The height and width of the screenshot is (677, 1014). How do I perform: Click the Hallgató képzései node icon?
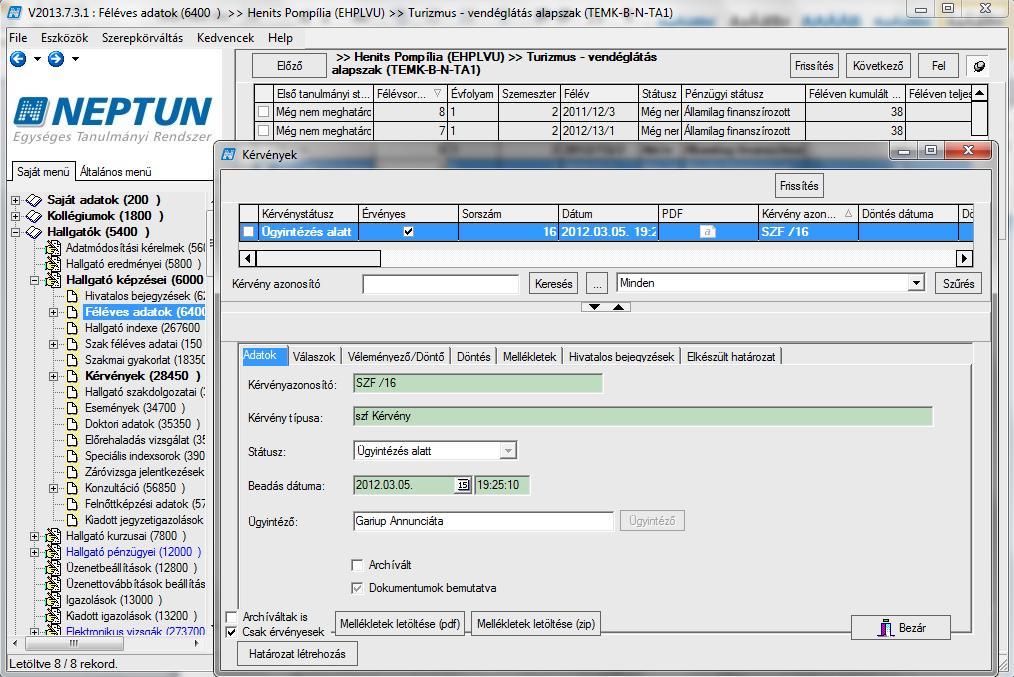53,280
